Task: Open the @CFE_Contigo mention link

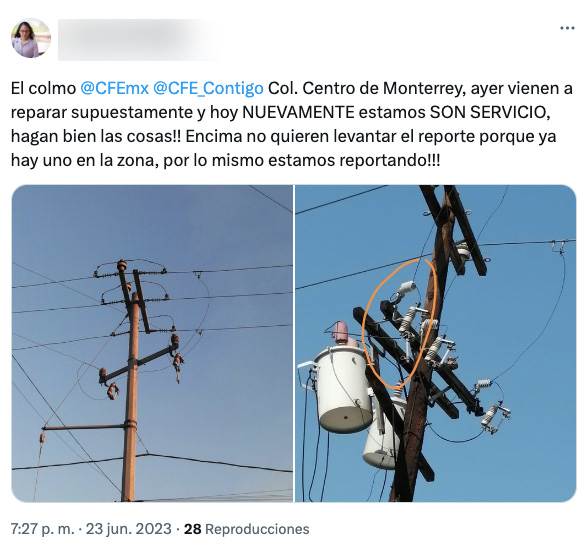Action: [x=208, y=89]
